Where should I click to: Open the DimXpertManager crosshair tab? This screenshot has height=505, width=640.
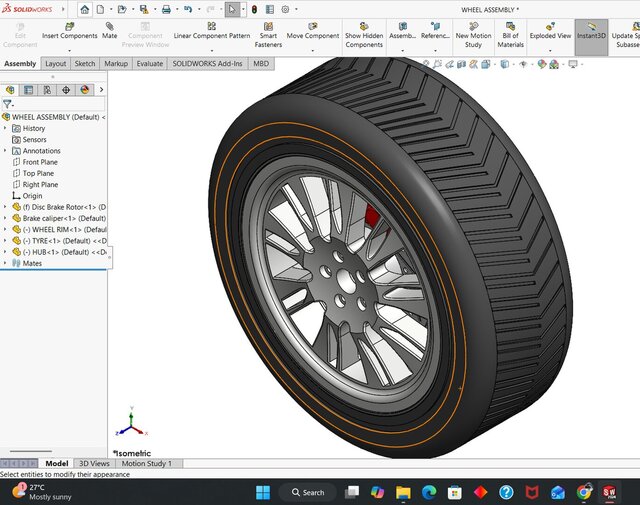coord(66,90)
